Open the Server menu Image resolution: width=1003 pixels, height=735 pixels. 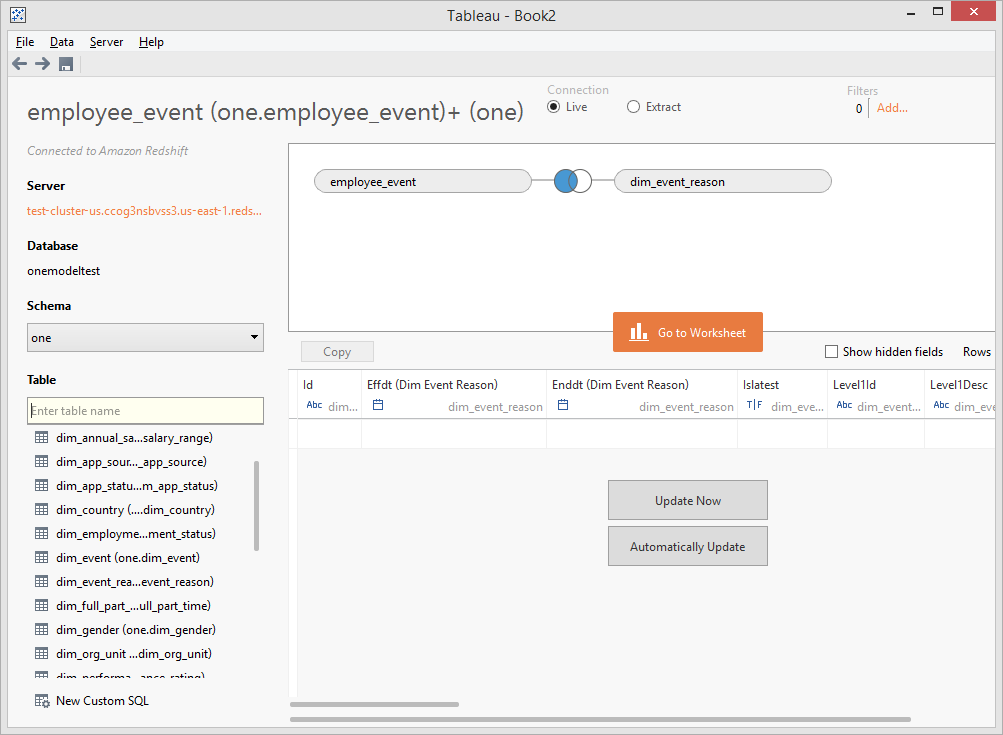coord(106,42)
